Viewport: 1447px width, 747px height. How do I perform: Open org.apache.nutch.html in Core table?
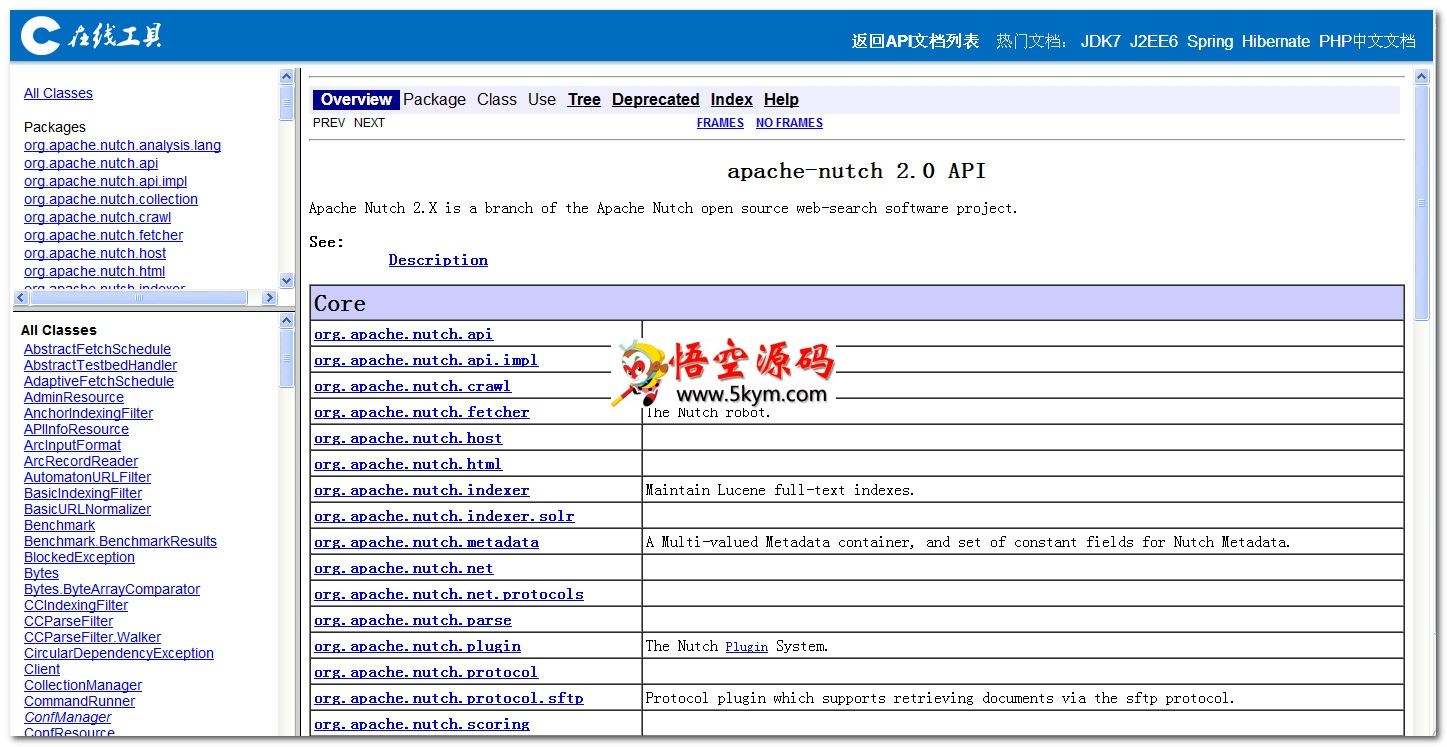[408, 464]
